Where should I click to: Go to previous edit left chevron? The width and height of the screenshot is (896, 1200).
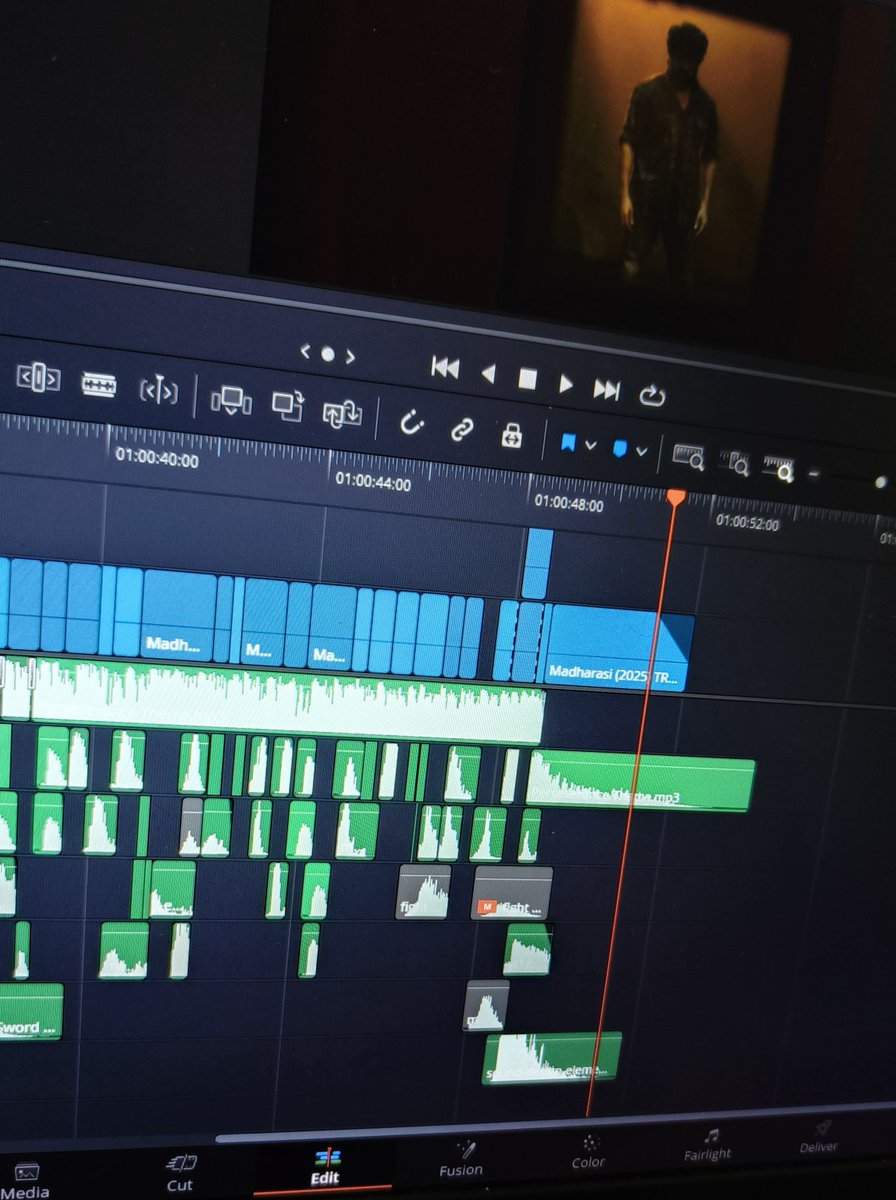[x=305, y=351]
